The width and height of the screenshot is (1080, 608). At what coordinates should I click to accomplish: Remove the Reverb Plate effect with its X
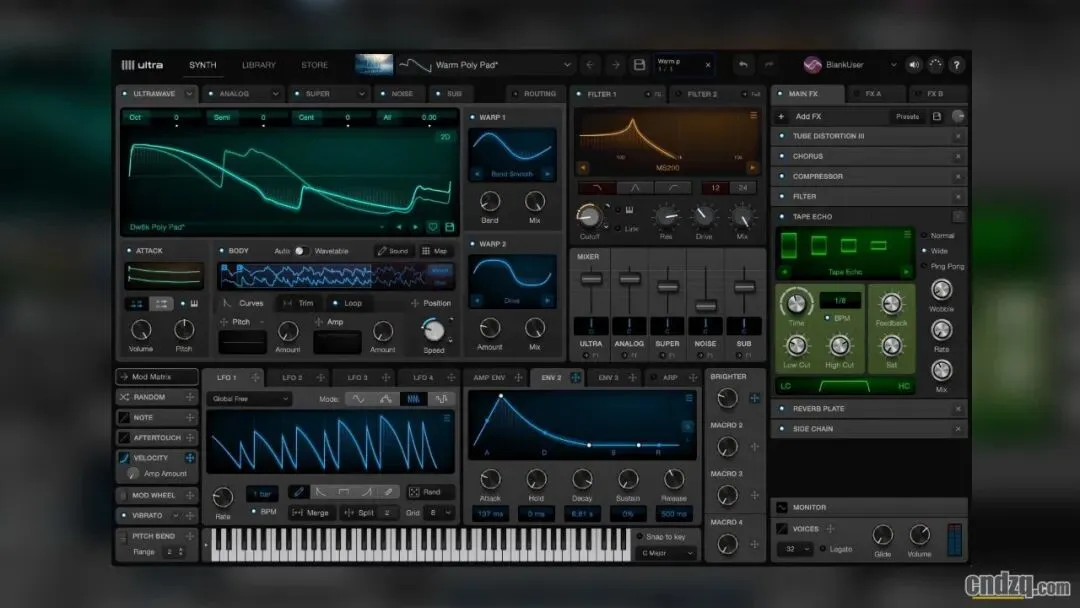(x=957, y=409)
